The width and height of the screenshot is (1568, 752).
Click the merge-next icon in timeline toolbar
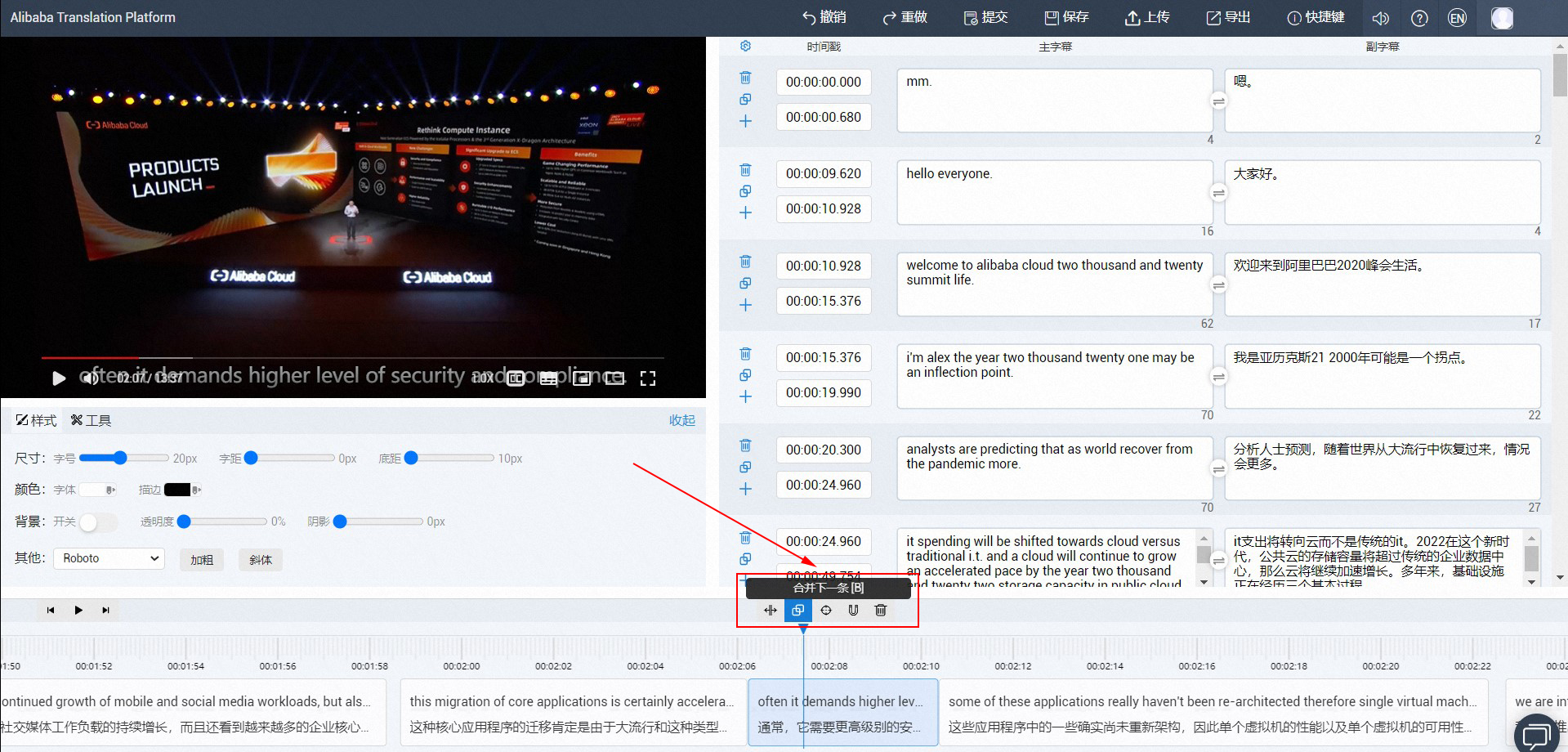798,610
